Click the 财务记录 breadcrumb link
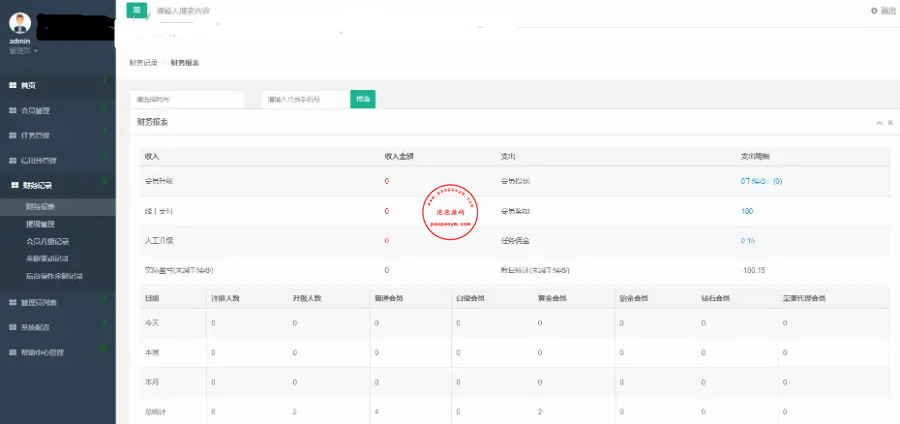 coord(143,63)
